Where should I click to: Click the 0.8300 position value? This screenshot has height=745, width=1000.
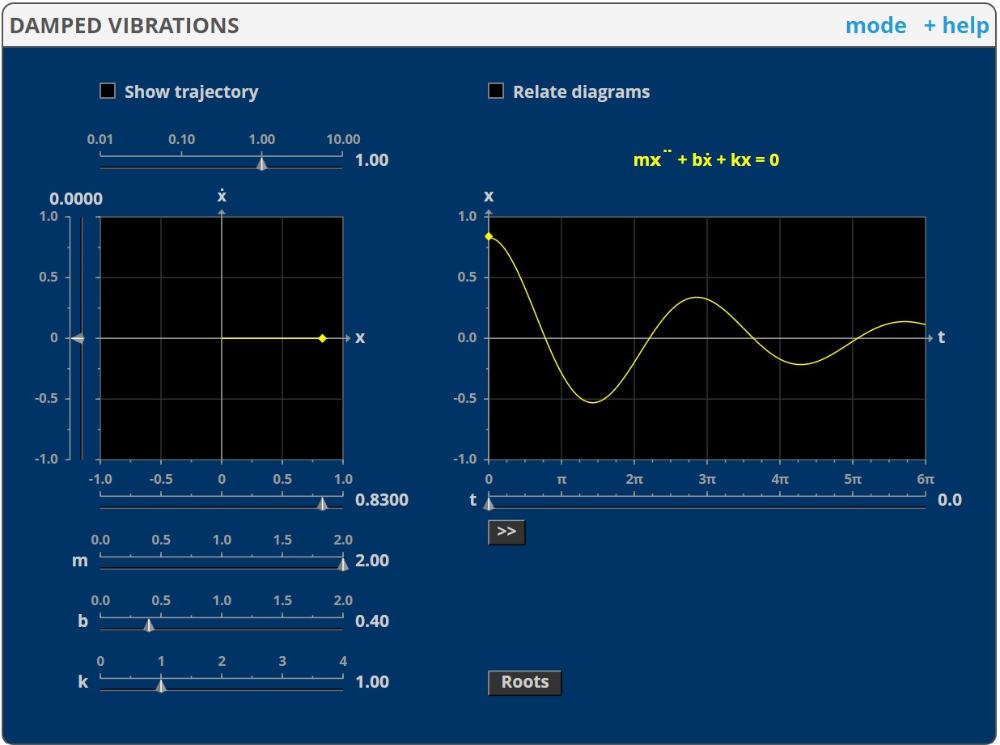click(381, 499)
